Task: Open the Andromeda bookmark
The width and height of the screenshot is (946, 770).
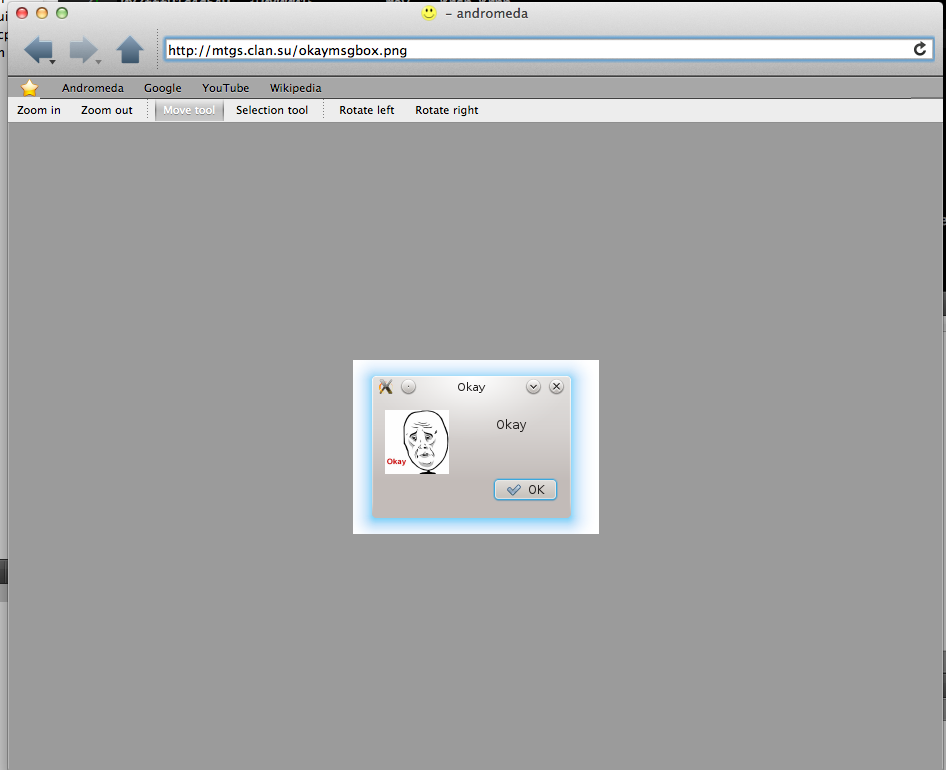Action: 92,88
